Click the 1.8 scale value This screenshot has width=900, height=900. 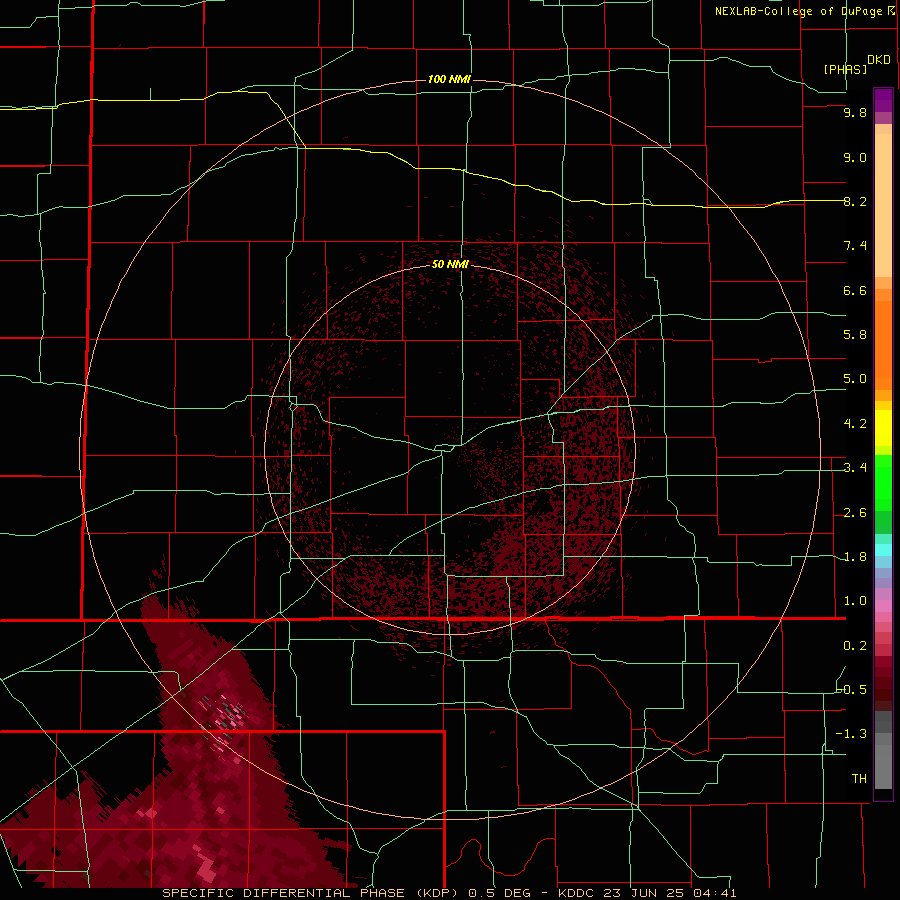pyautogui.click(x=855, y=557)
